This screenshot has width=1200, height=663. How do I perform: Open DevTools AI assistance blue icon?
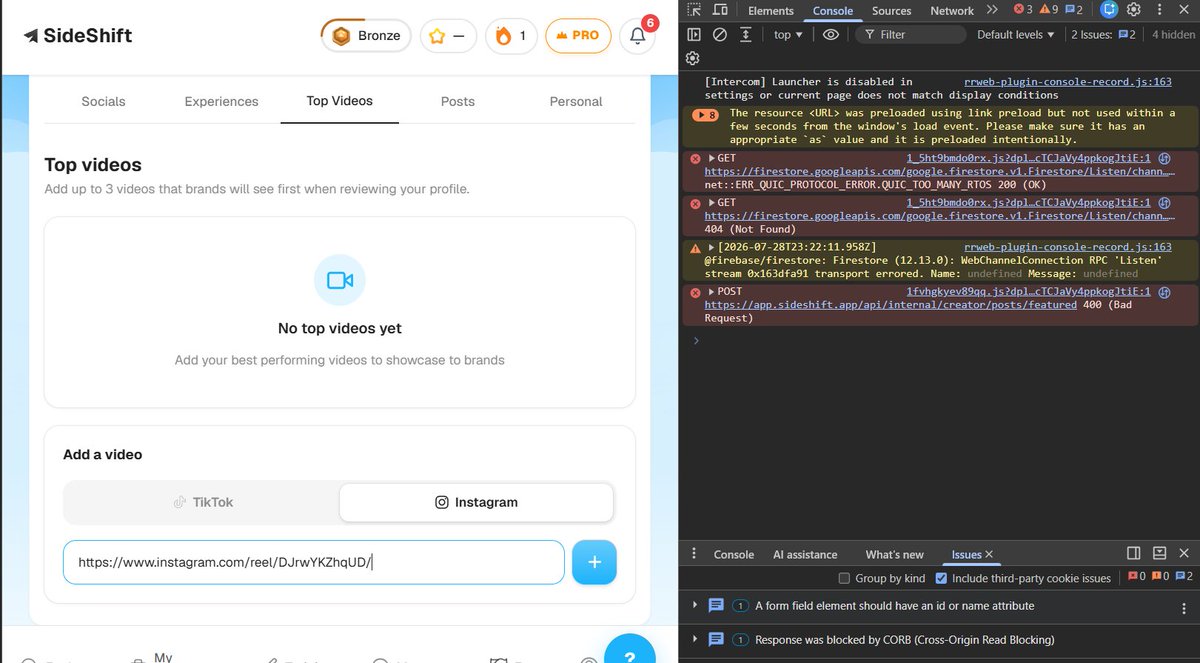pos(1109,10)
